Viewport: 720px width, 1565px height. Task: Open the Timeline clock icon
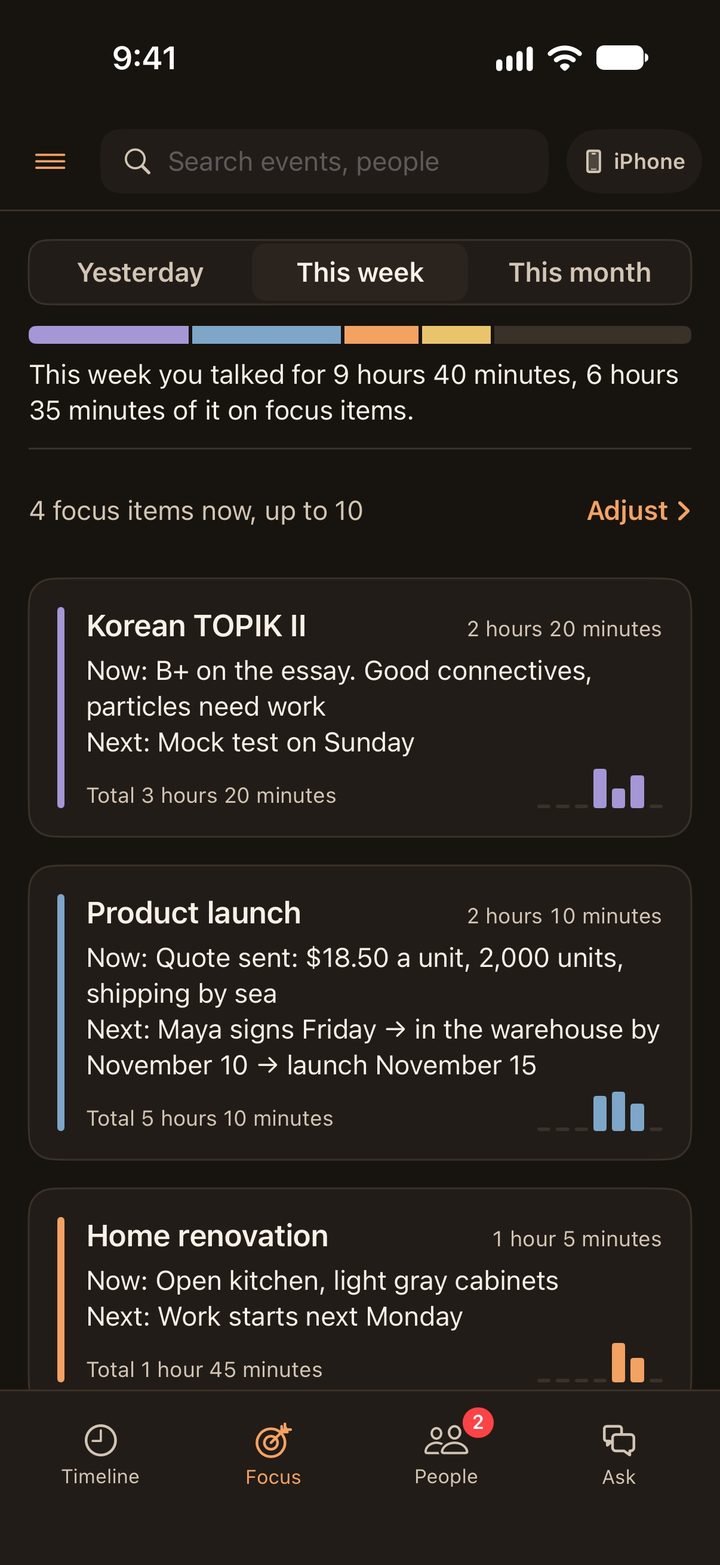100,1440
